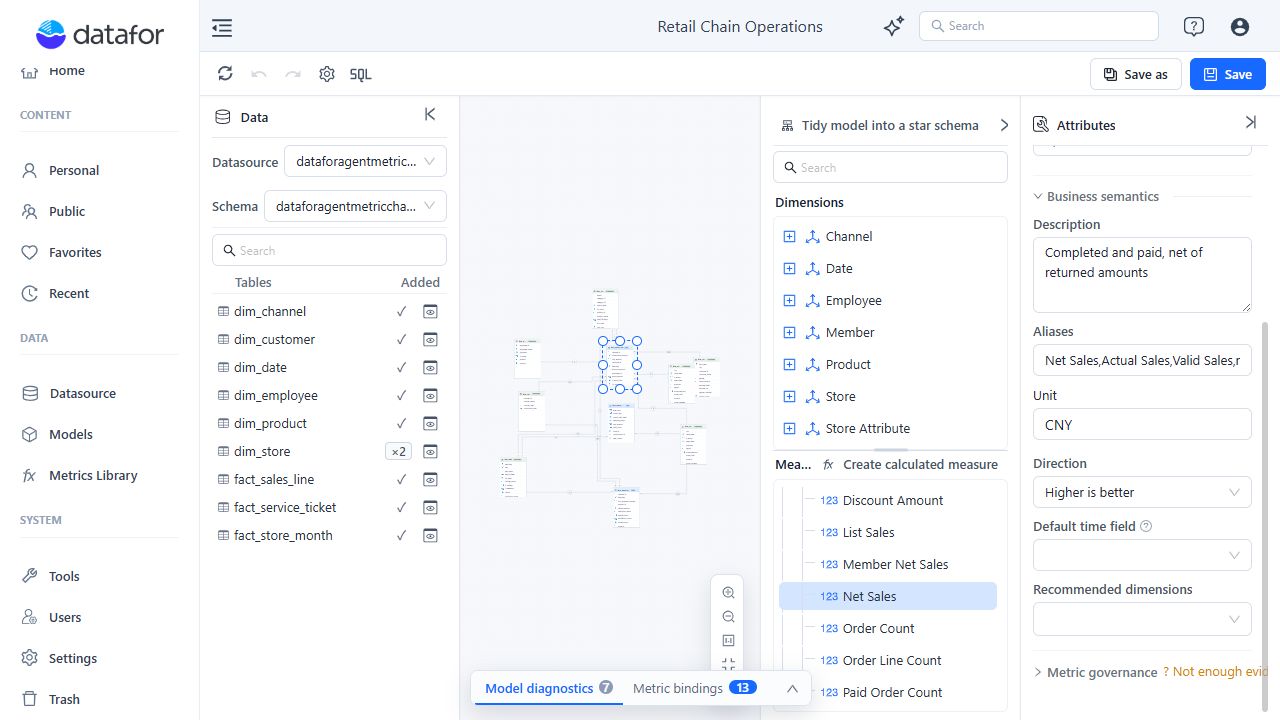
Task: Click the star schema tidy icon
Action: [787, 126]
